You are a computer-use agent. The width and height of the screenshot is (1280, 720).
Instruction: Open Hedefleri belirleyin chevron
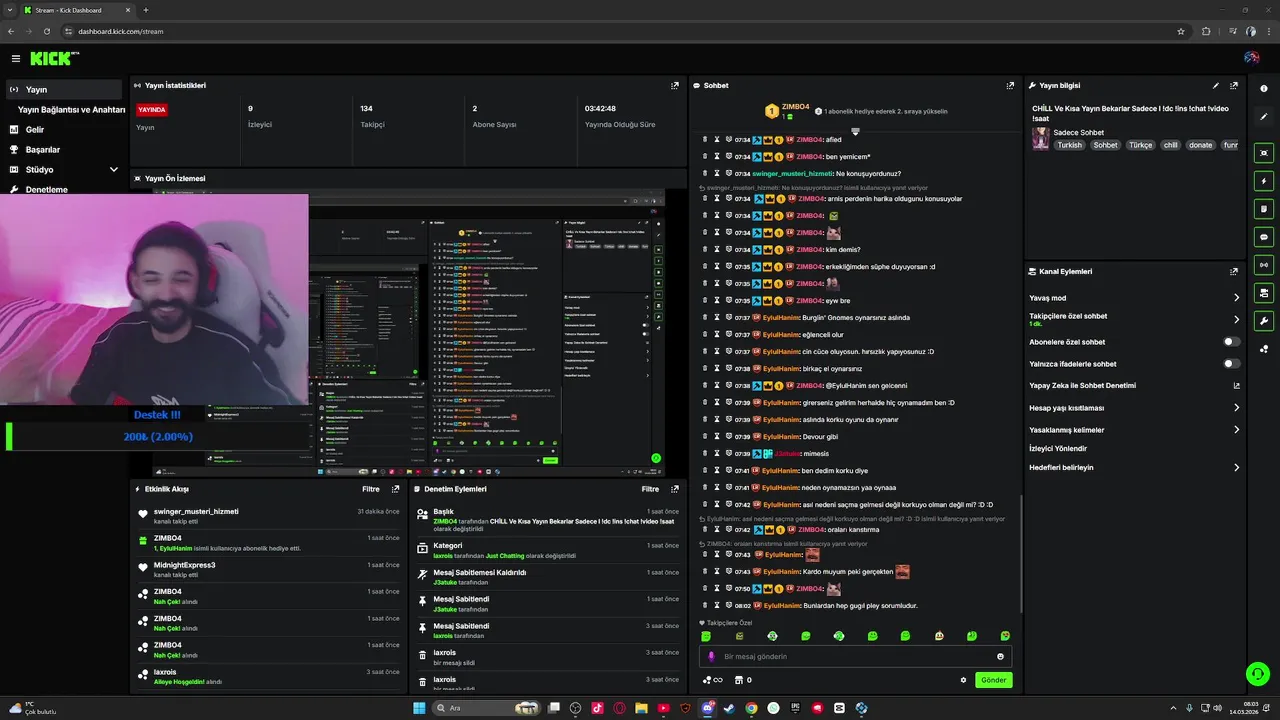coord(1236,468)
